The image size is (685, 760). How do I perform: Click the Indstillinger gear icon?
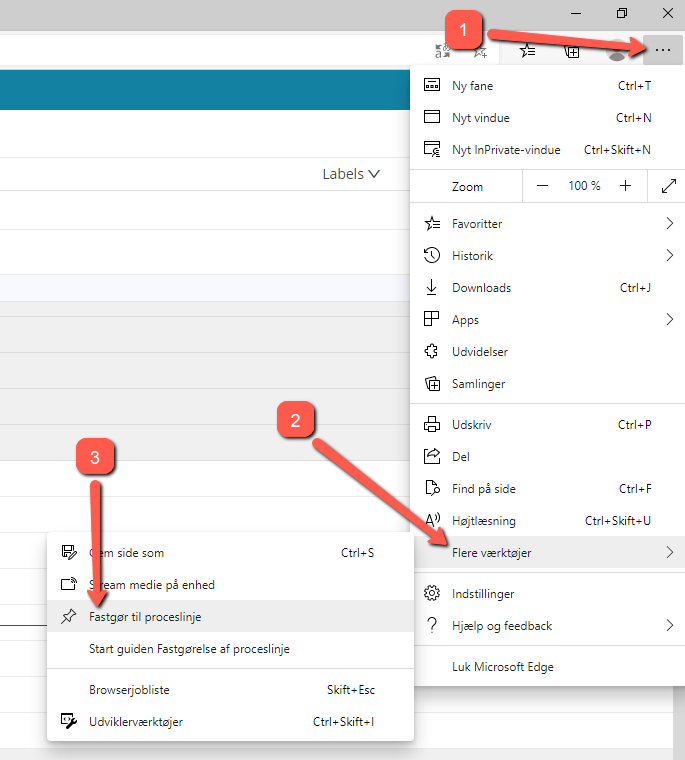(432, 593)
